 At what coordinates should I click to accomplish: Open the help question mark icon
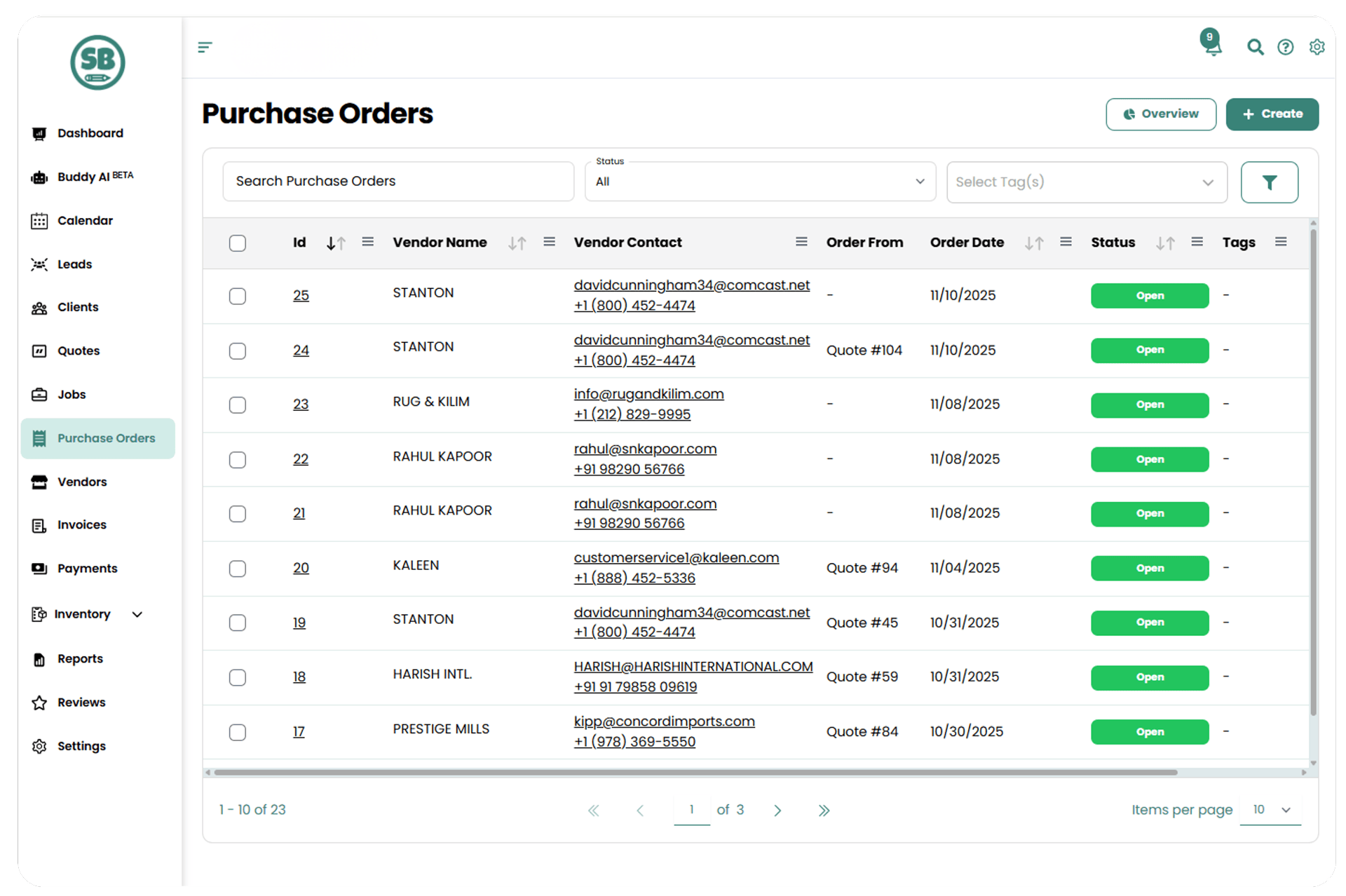tap(1285, 47)
